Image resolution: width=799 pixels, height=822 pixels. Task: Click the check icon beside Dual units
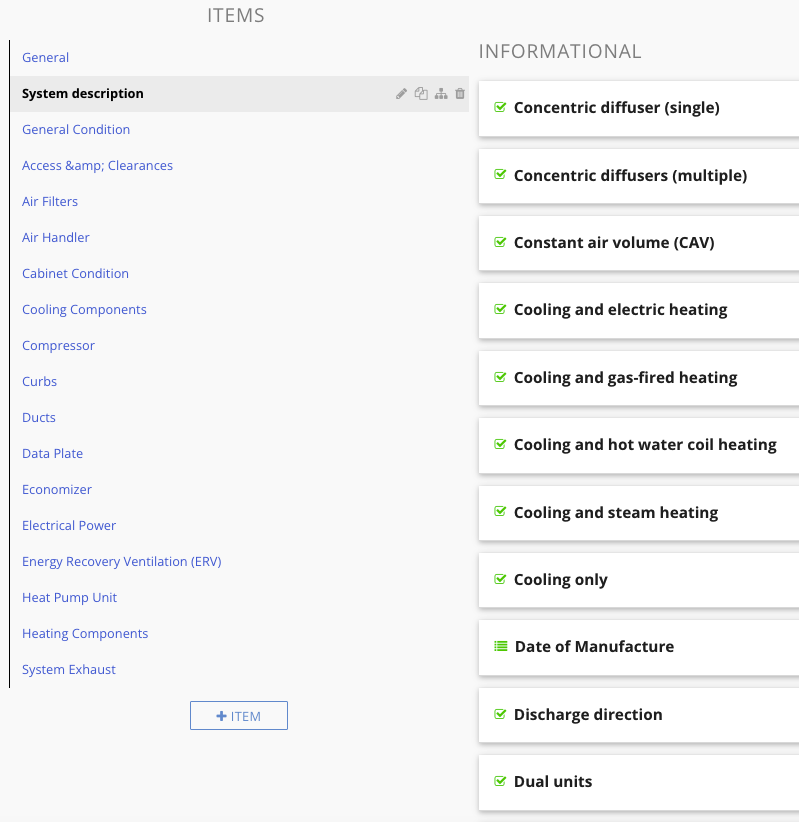[x=500, y=781]
